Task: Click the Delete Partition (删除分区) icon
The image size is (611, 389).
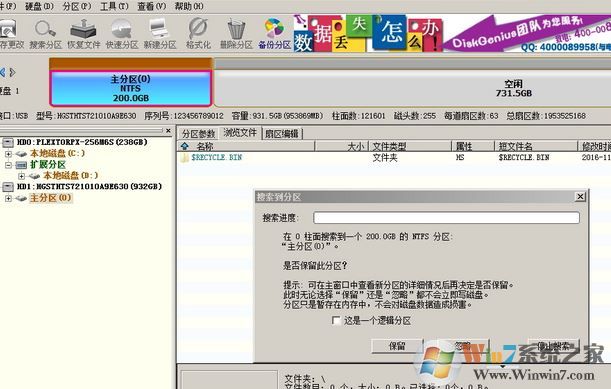Action: coord(236,34)
